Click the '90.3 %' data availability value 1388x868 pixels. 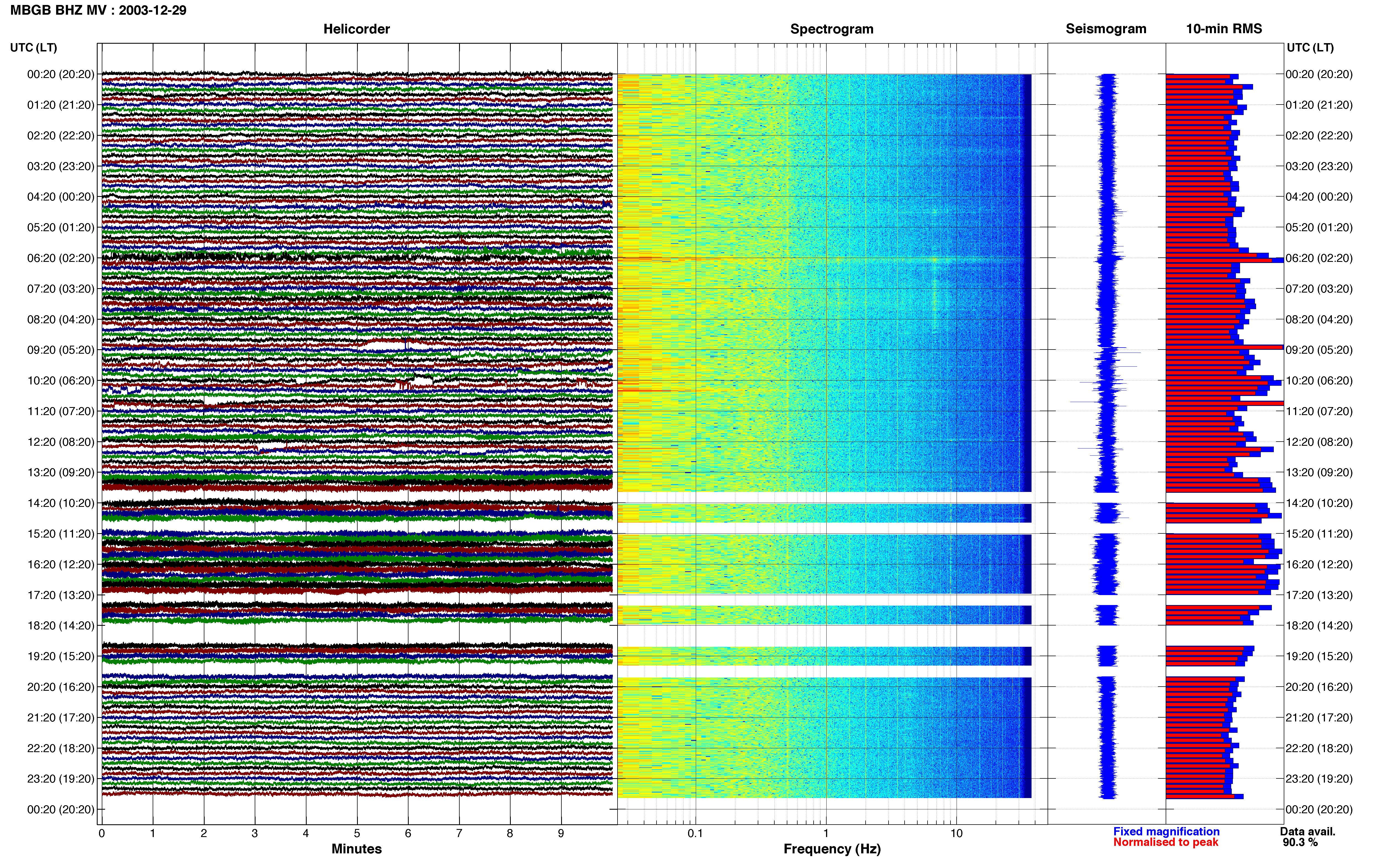point(1300,842)
